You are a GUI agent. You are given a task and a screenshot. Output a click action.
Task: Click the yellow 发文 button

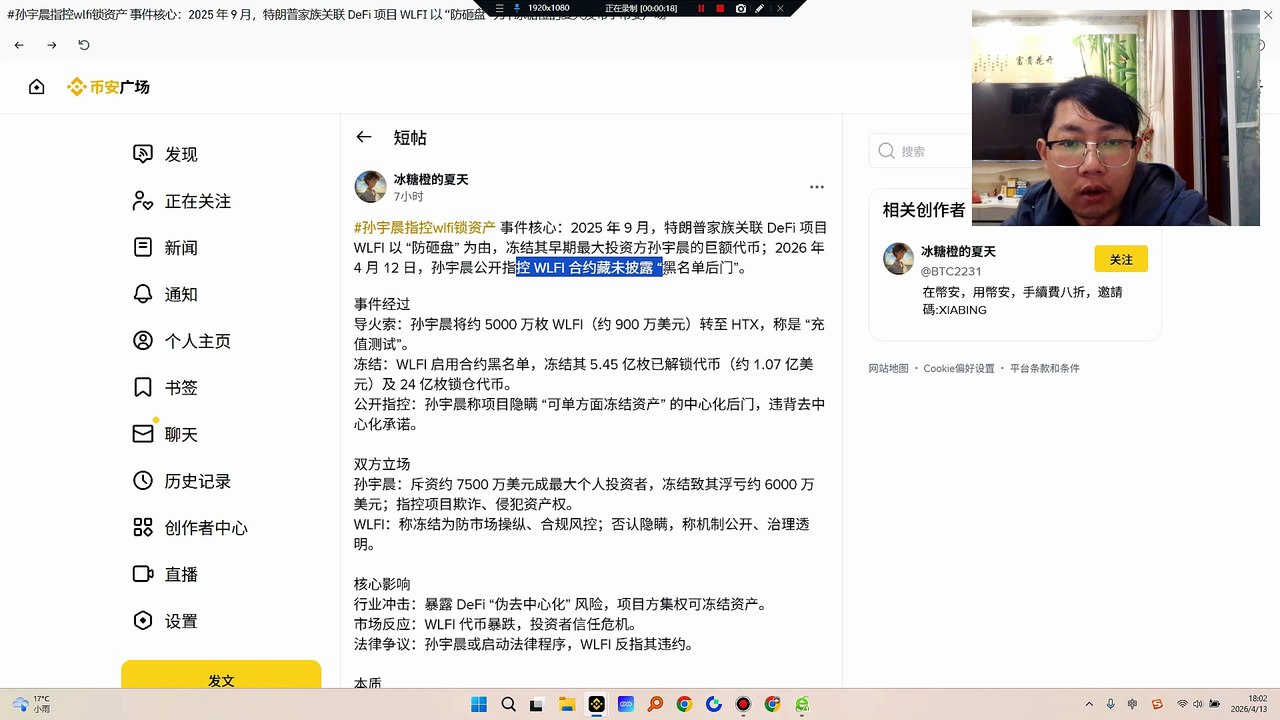pos(221,675)
